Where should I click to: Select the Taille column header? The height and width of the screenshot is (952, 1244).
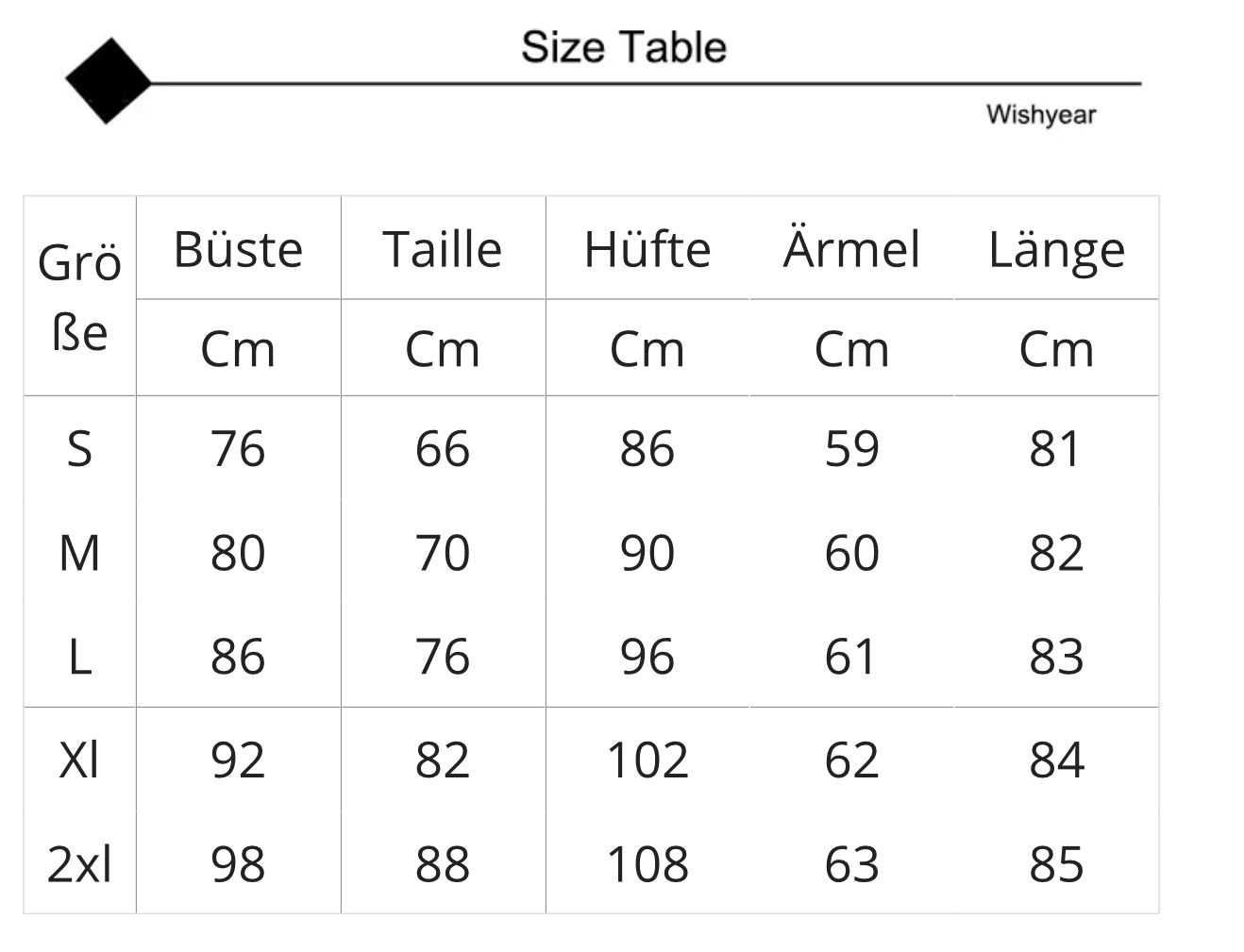[442, 250]
